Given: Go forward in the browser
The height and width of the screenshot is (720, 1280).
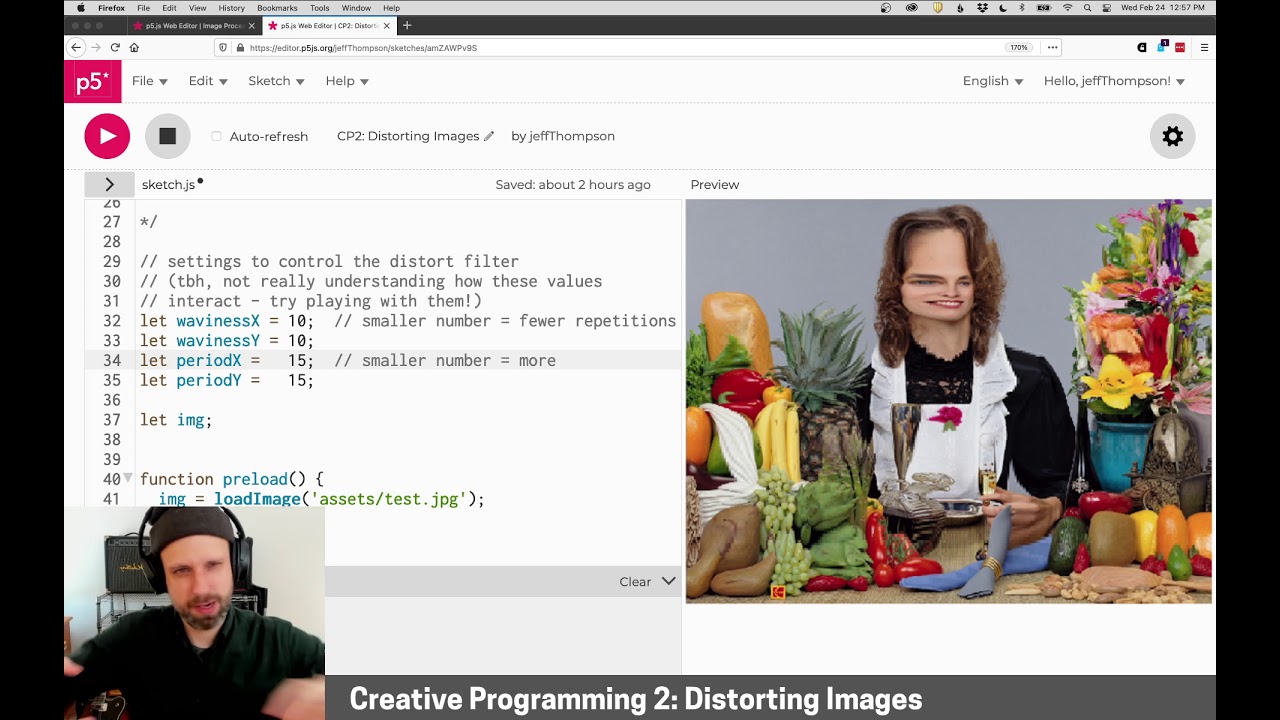Looking at the screenshot, I should click(96, 47).
